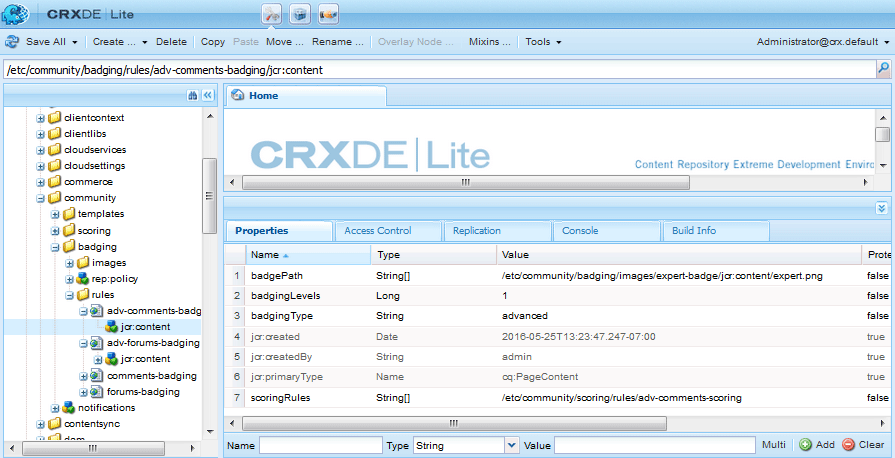This screenshot has height=458, width=895.
Task: Select the contentsync folder in tree
Action: click(92, 424)
